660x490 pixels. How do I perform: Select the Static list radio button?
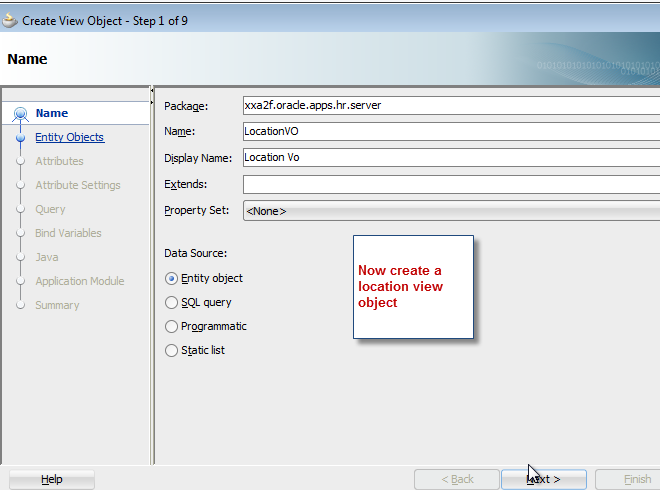click(x=171, y=351)
